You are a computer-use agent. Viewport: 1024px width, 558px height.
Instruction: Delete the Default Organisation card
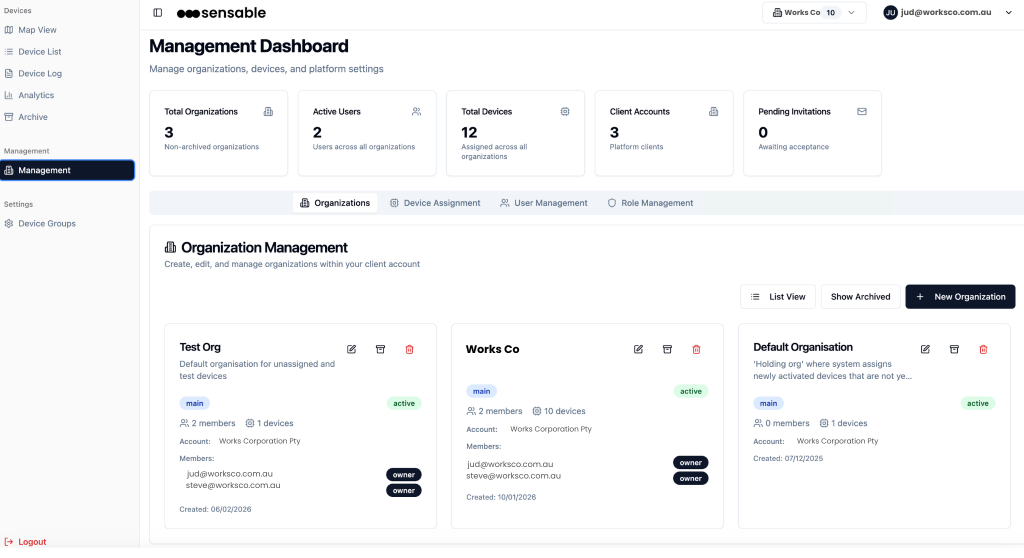pyautogui.click(x=983, y=350)
